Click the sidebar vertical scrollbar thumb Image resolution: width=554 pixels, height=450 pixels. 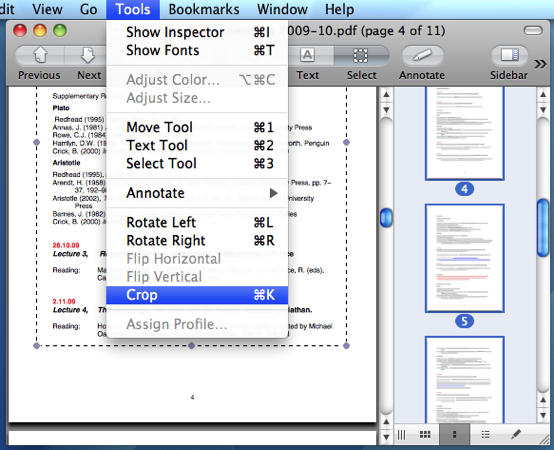click(x=543, y=228)
